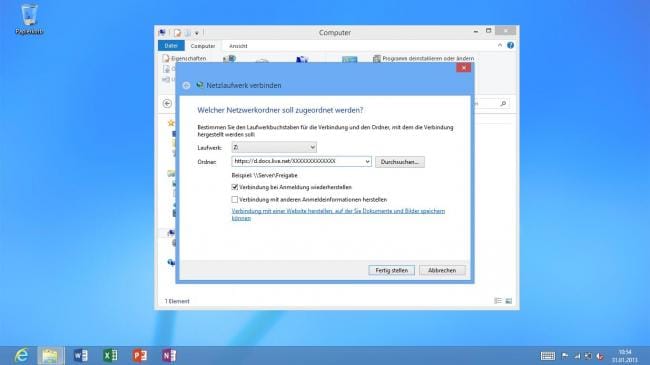
Task: Show taskbar clock and date
Action: click(x=624, y=356)
